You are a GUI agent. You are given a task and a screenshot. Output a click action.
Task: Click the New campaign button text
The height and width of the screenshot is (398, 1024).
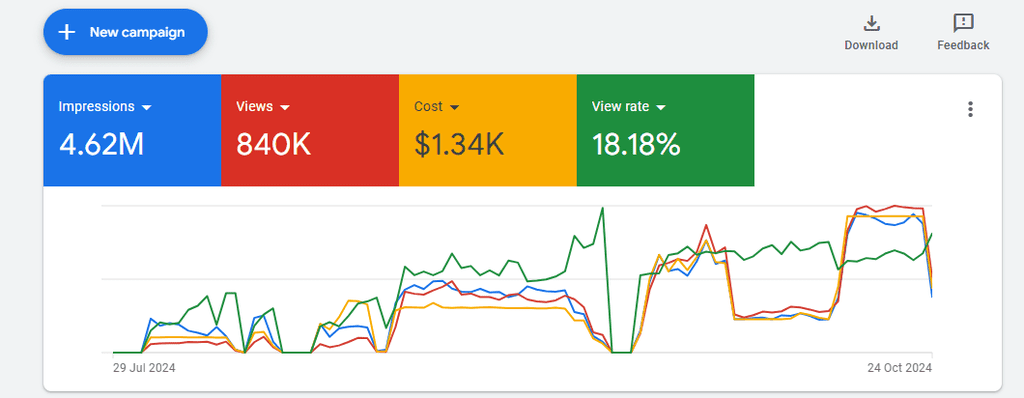click(137, 32)
